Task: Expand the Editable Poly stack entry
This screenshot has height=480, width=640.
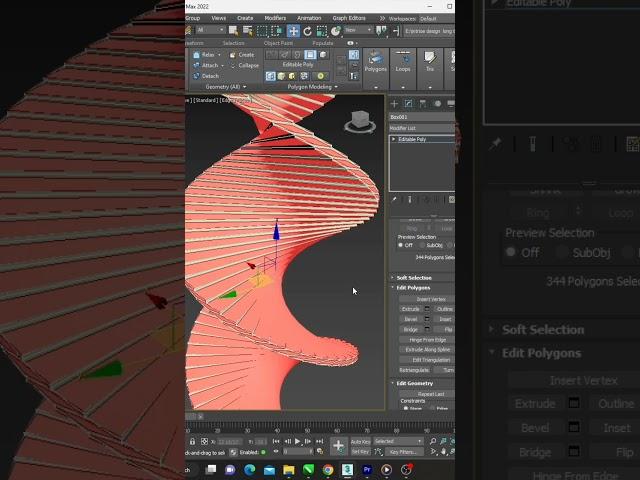Action: point(393,139)
